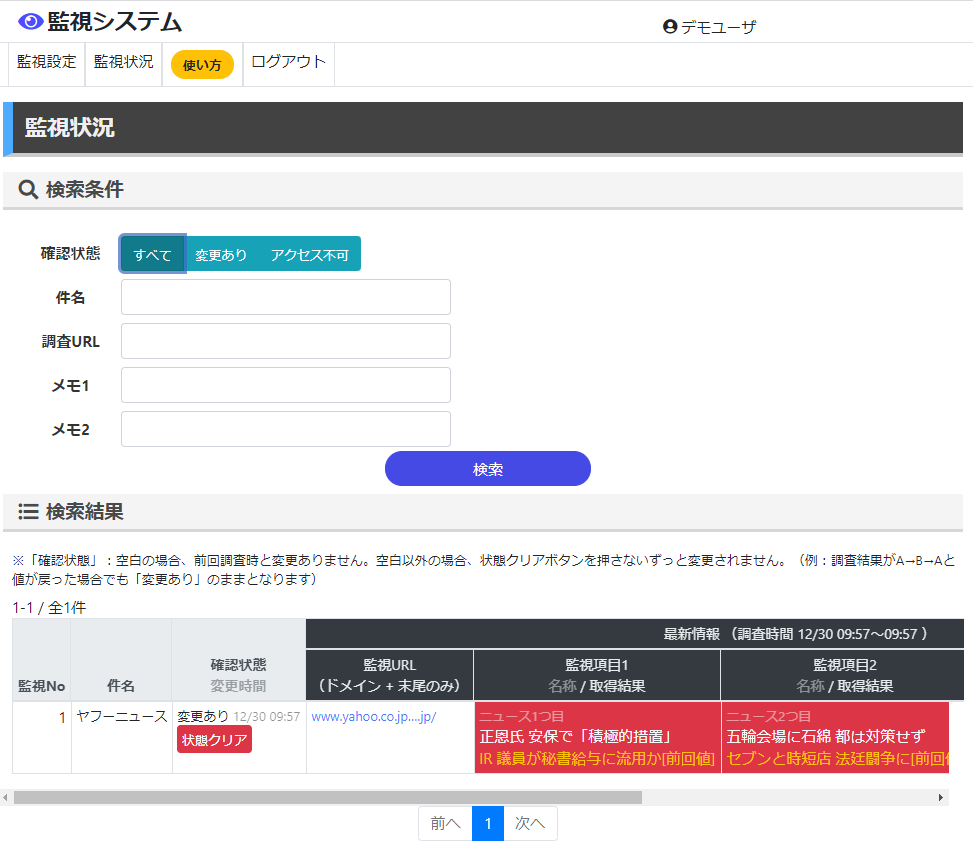The height and width of the screenshot is (853, 973).
Task: Click the 確認状態 変更時間 column header
Action: click(x=238, y=659)
